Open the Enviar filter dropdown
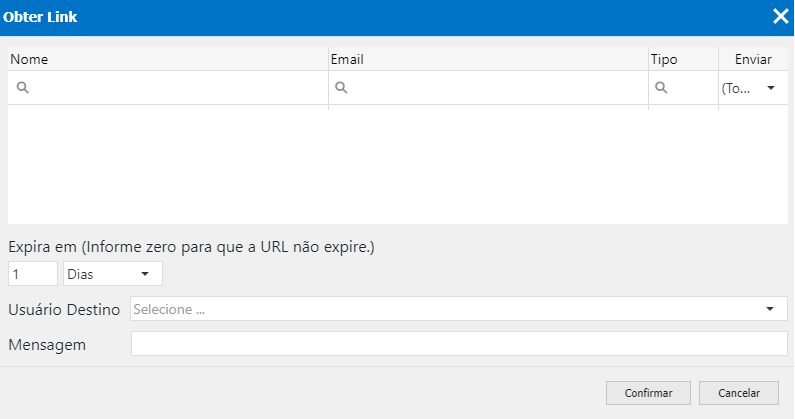This screenshot has width=795, height=419. [x=770, y=88]
